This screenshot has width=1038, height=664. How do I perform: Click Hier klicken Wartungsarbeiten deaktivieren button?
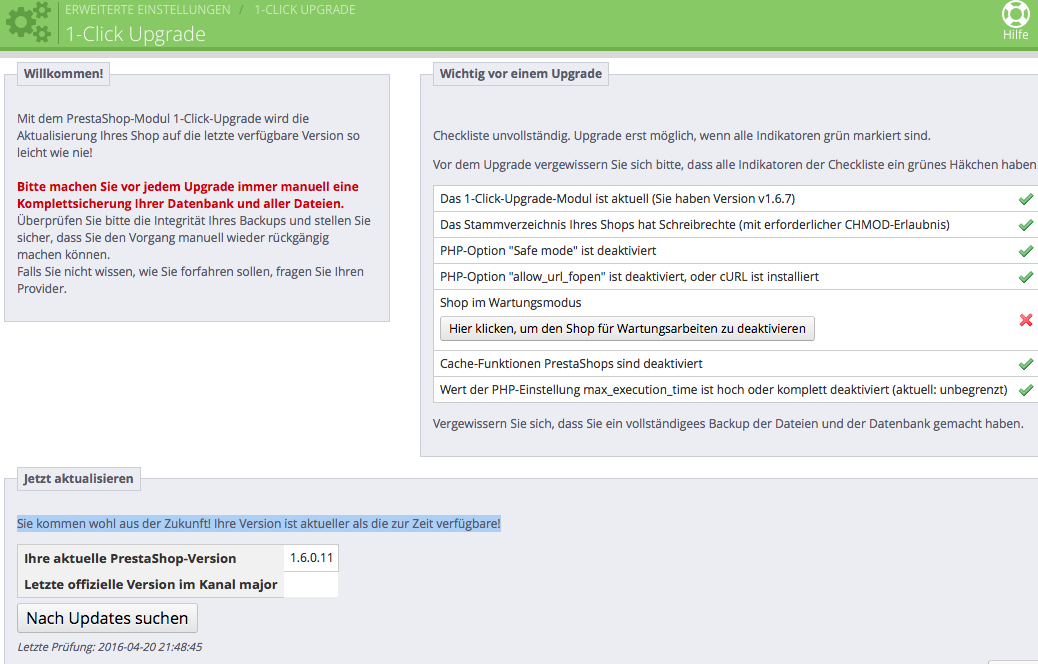coord(627,328)
